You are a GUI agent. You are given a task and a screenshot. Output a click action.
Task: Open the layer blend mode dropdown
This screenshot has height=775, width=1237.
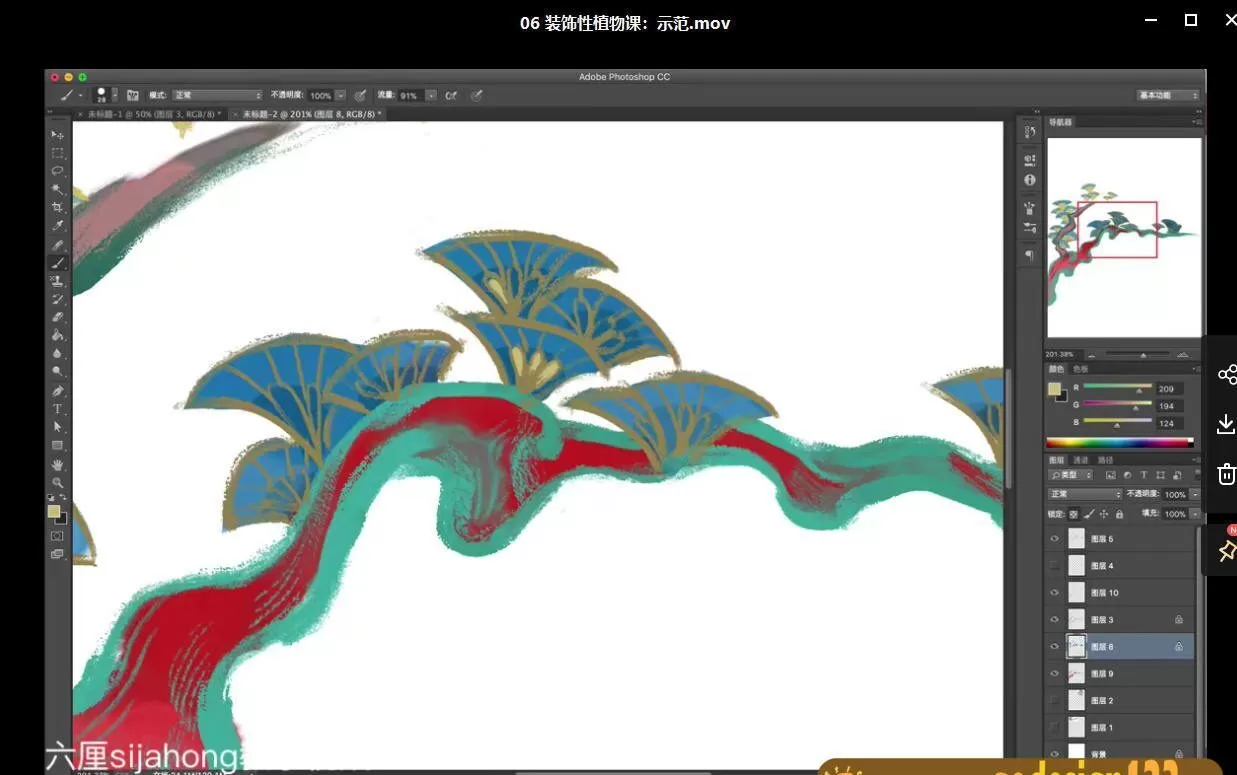pos(1085,493)
